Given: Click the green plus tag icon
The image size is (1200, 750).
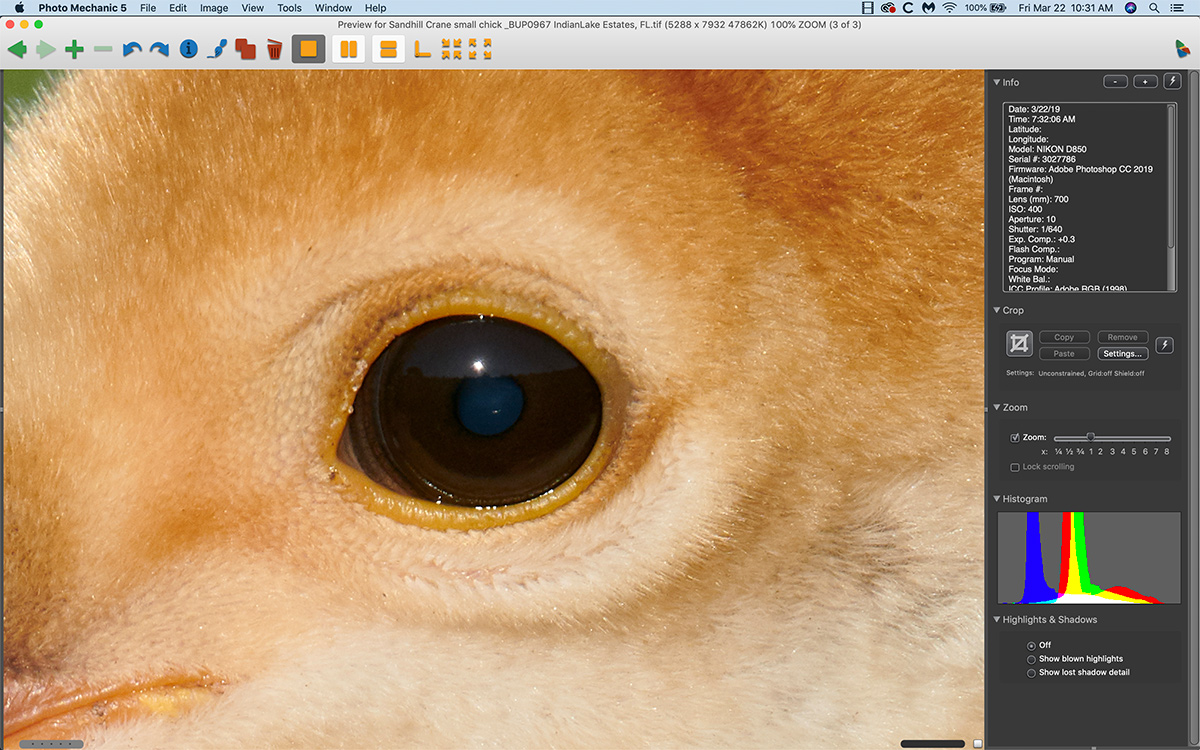Looking at the screenshot, I should click(74, 49).
